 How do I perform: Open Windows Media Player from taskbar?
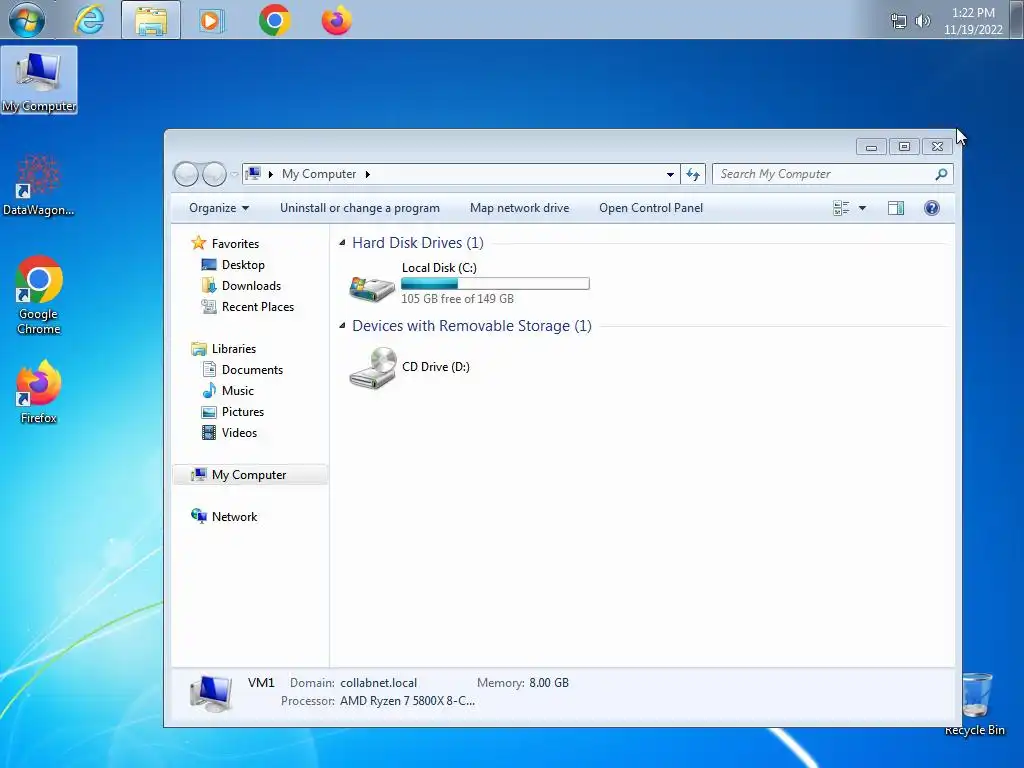pyautogui.click(x=212, y=20)
